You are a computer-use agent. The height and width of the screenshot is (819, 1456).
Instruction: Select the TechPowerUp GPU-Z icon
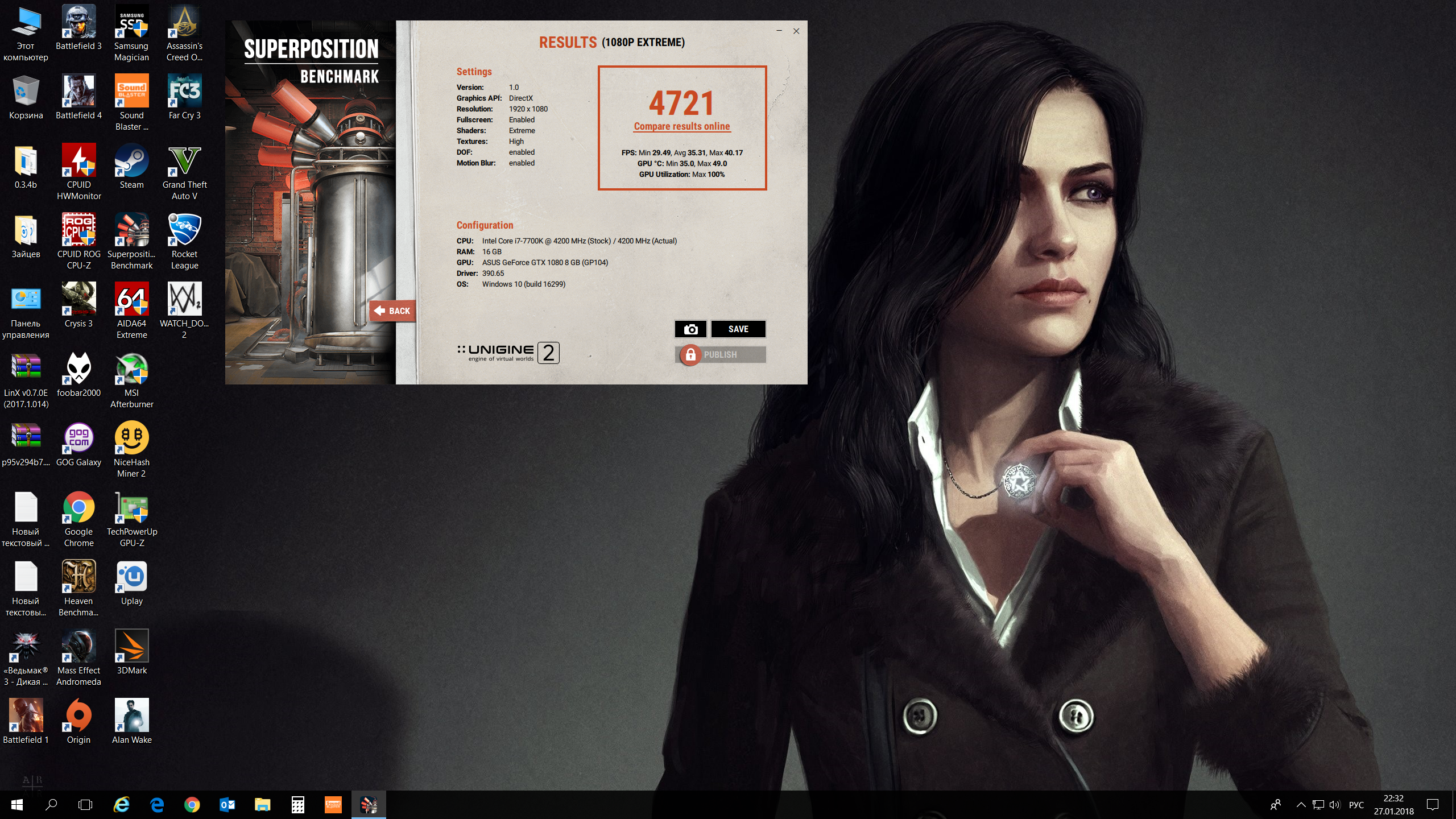point(131,519)
